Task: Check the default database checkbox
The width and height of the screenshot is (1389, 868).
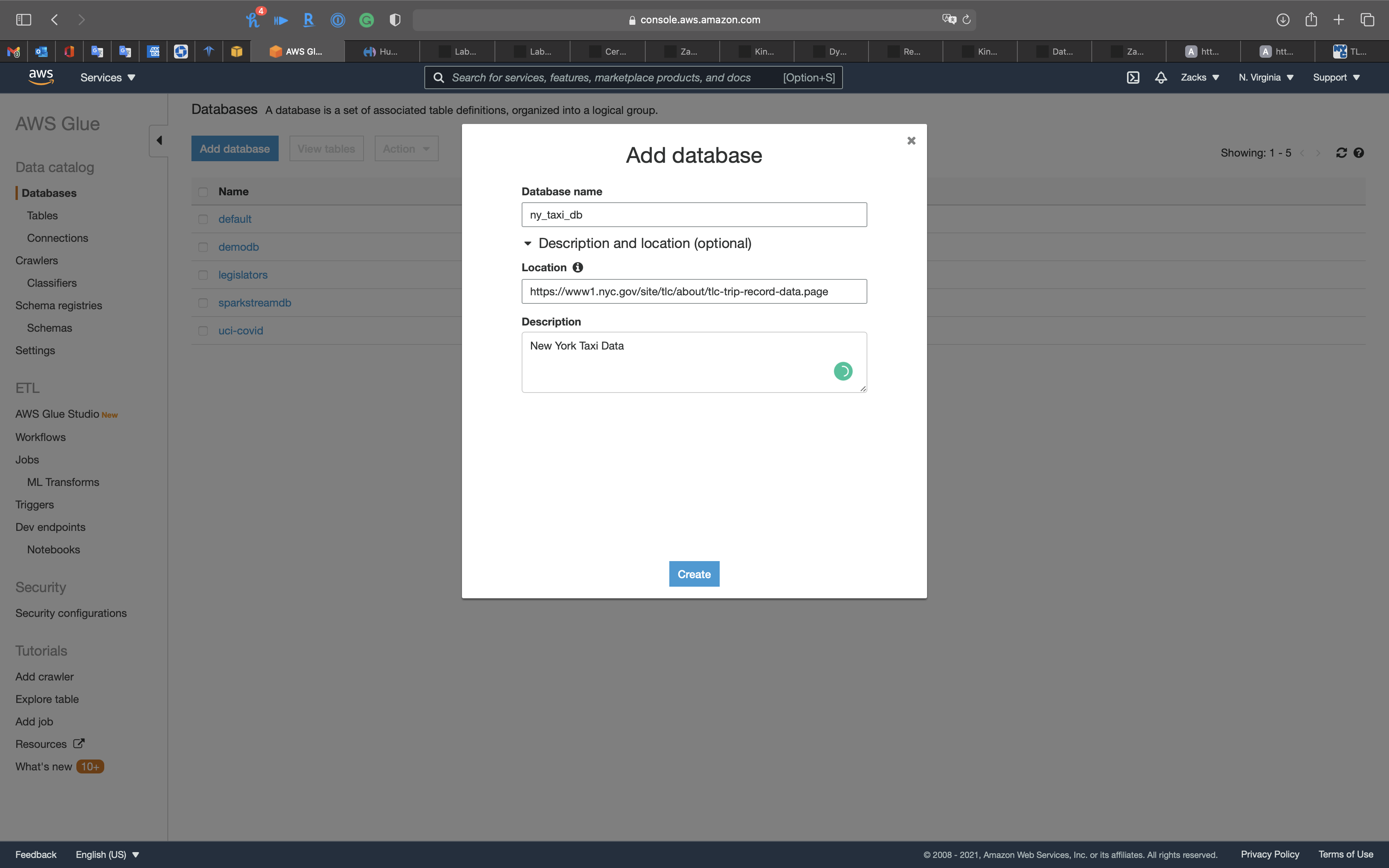Action: point(203,219)
